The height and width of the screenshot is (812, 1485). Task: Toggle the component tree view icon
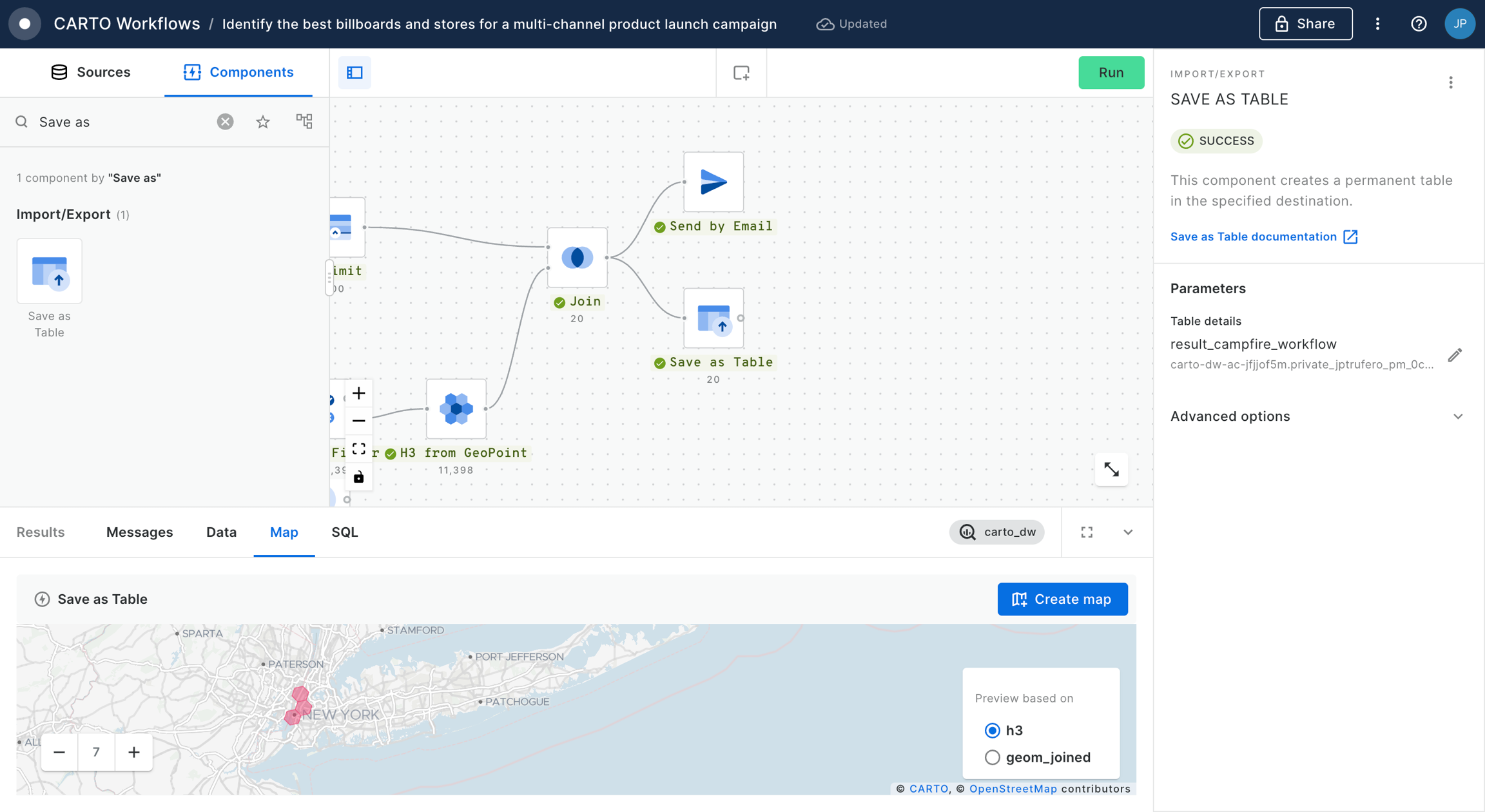[x=304, y=121]
